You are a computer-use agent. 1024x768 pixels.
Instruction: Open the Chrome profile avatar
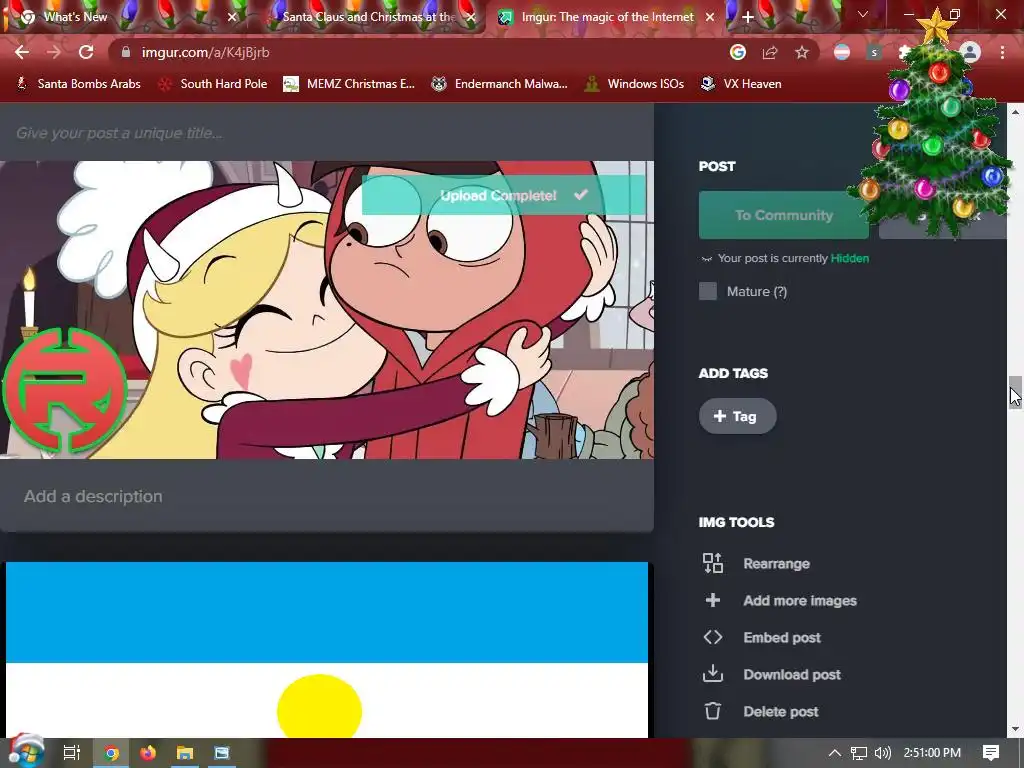(x=970, y=52)
